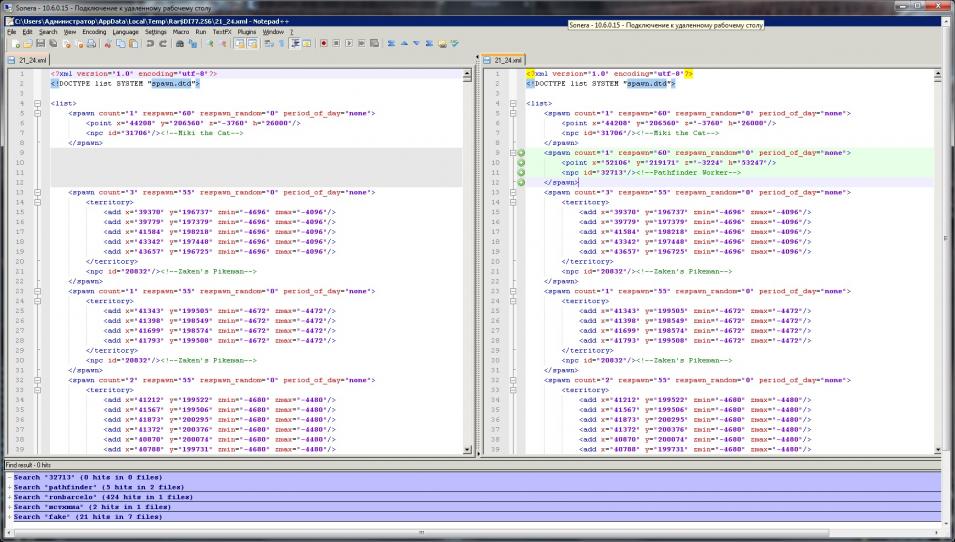Click the Save file toolbar icon
The width and height of the screenshot is (955, 542).
(39, 43)
